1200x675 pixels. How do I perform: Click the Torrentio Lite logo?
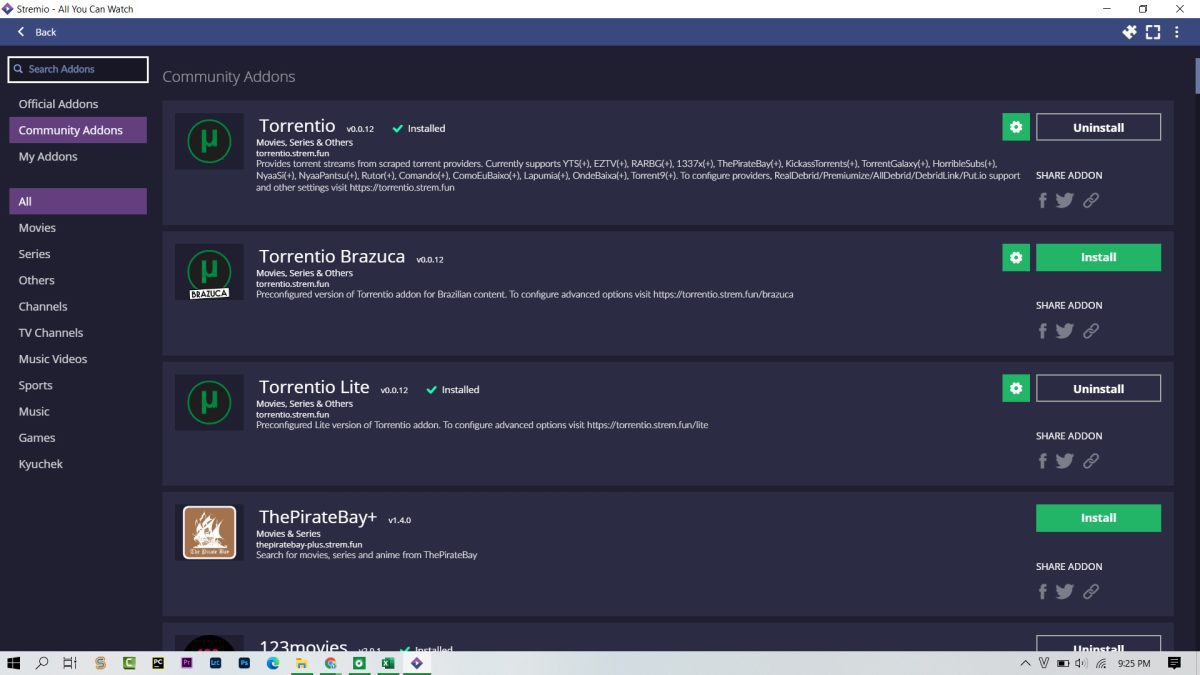click(209, 402)
